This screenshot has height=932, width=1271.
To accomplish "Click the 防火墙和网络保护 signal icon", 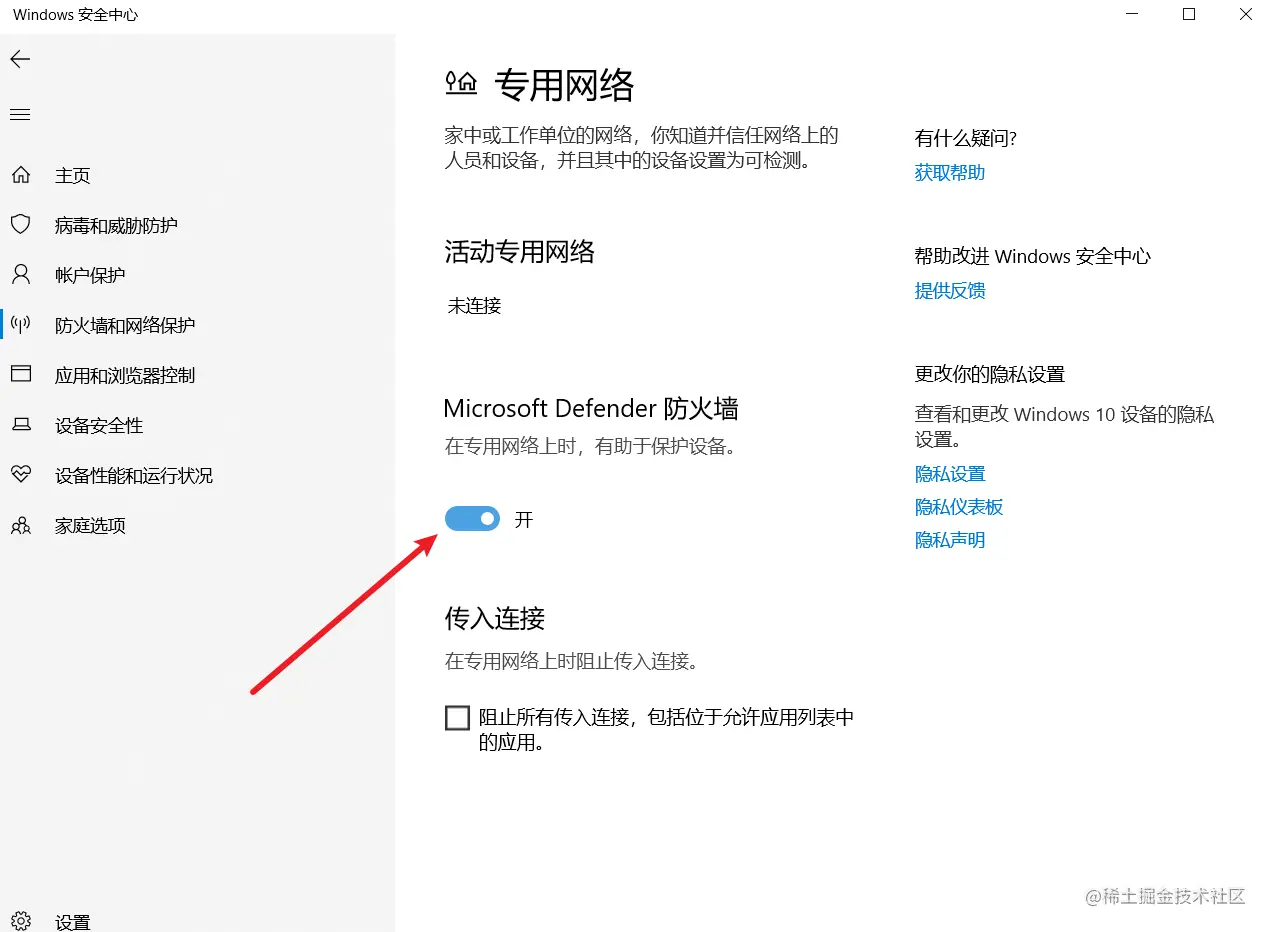I will point(20,325).
